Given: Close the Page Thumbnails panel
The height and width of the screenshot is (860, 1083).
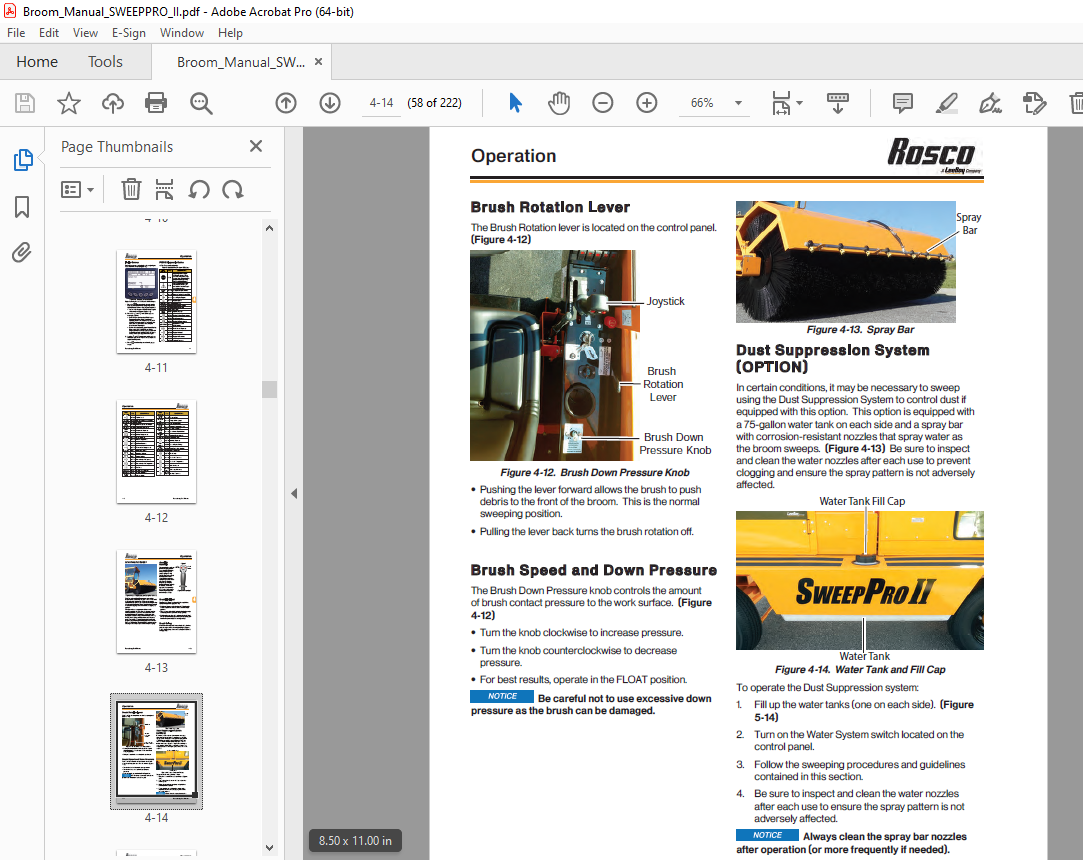Looking at the screenshot, I should coord(256,146).
